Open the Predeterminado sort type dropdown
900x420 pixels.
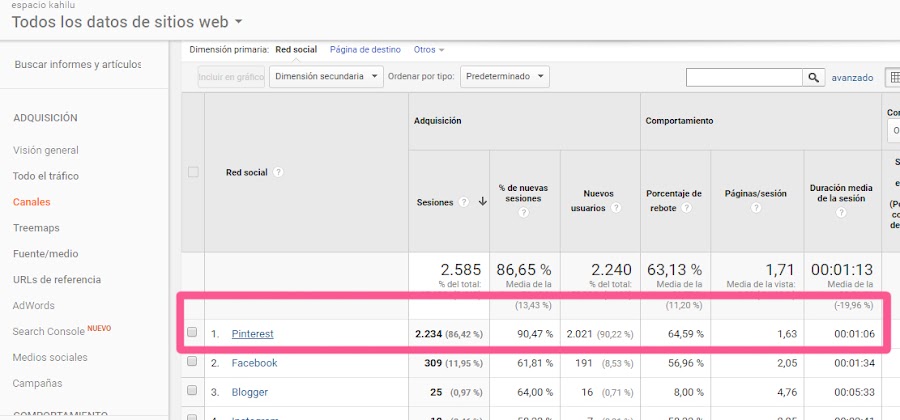pos(505,77)
